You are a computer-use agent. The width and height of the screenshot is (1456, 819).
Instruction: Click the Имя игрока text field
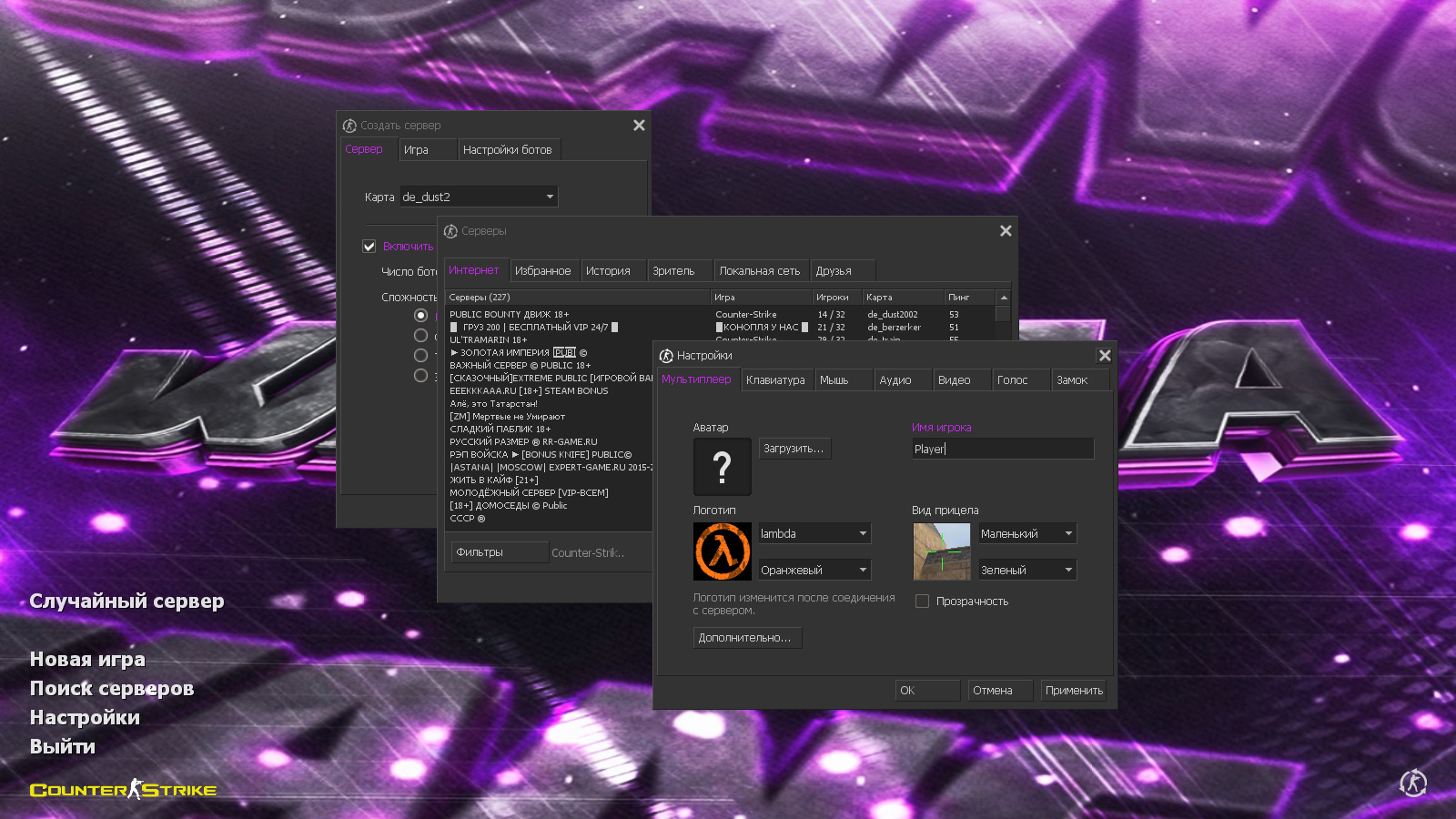tap(1002, 449)
